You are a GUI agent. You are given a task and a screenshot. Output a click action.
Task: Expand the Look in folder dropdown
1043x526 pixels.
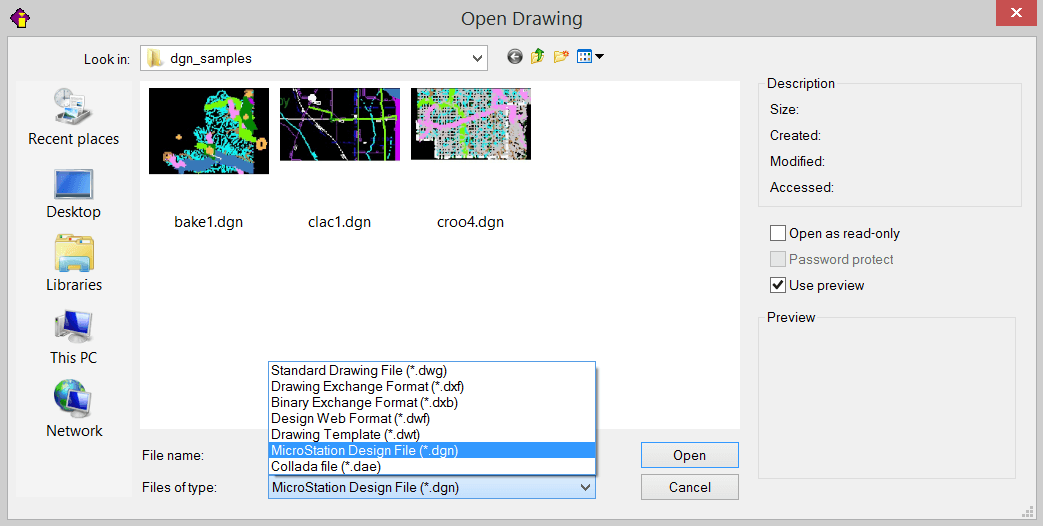pos(477,58)
